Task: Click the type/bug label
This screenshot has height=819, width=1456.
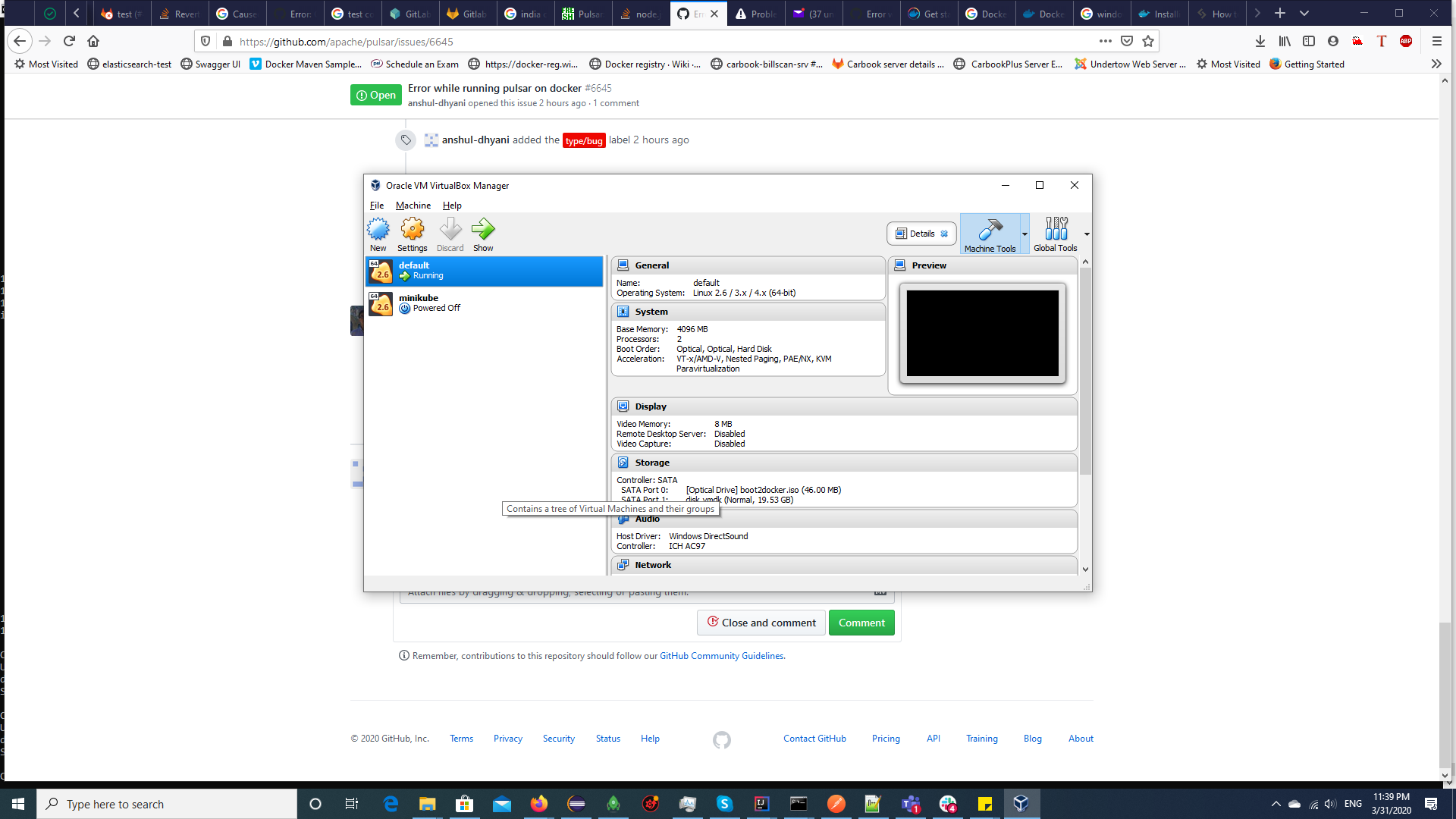Action: tap(584, 140)
